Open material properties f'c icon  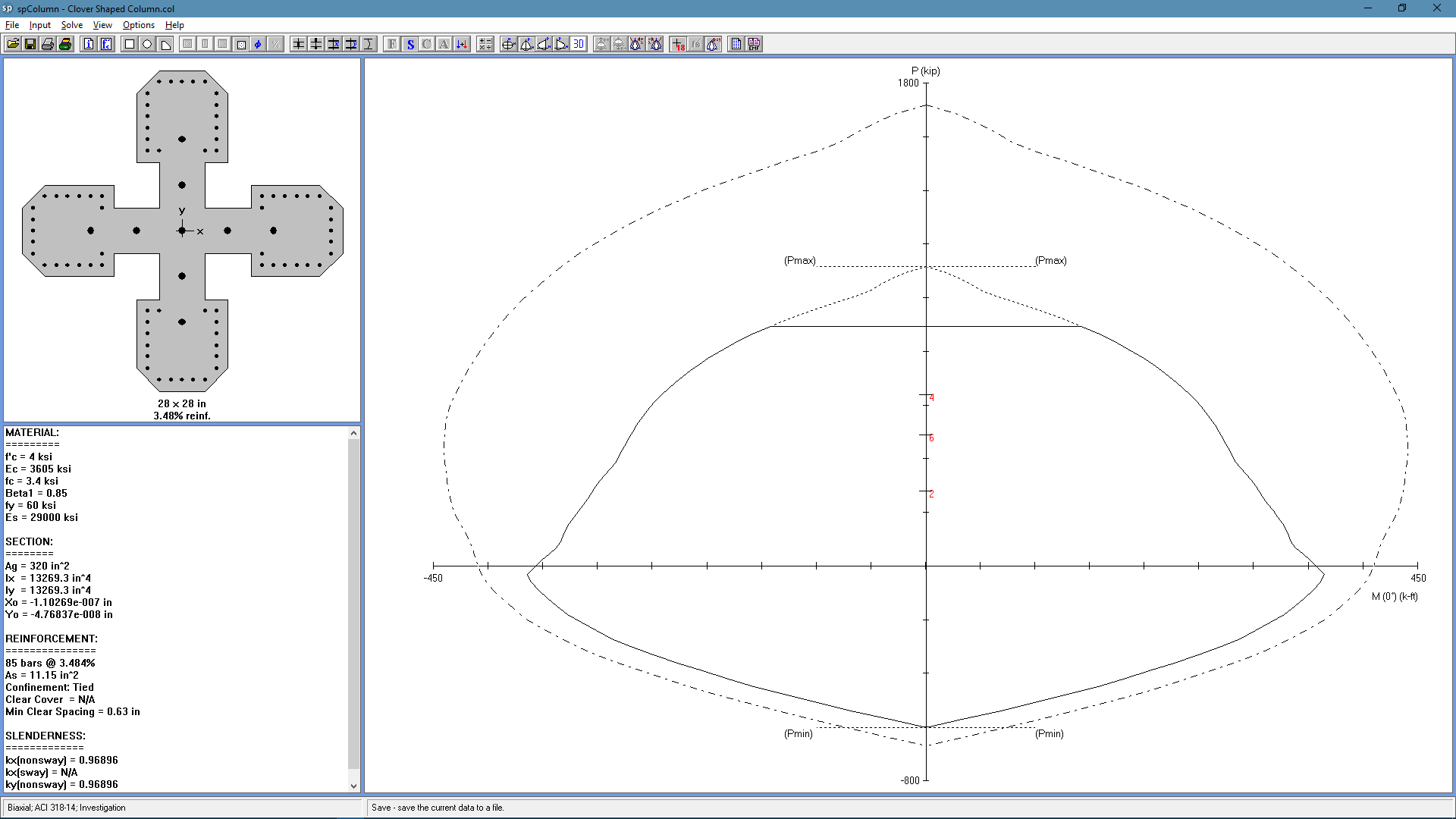pyautogui.click(x=106, y=44)
